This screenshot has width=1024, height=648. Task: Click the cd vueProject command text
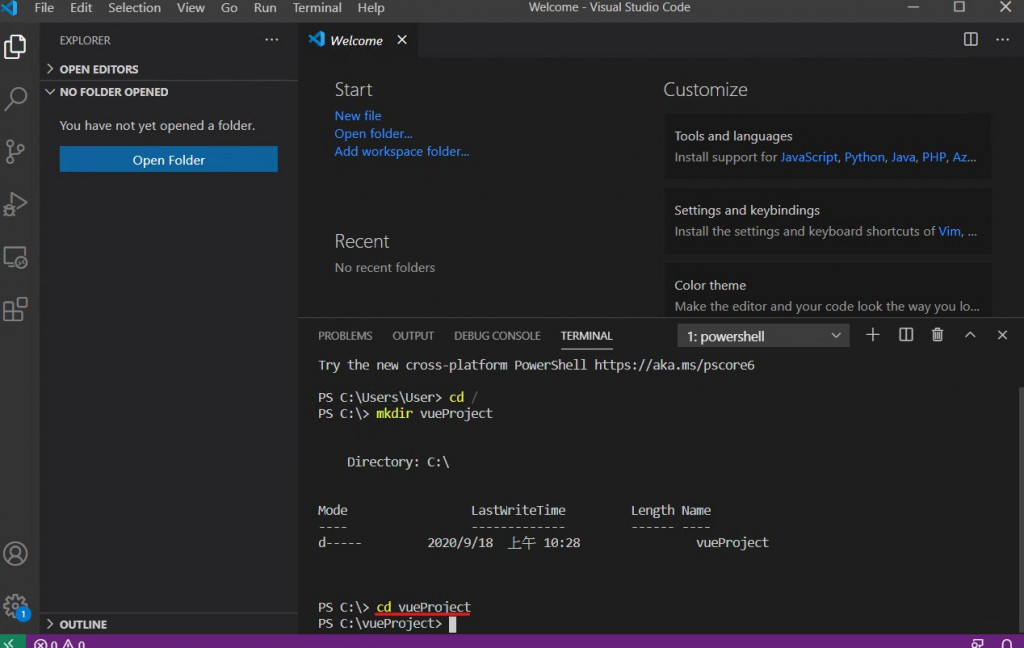tap(423, 607)
